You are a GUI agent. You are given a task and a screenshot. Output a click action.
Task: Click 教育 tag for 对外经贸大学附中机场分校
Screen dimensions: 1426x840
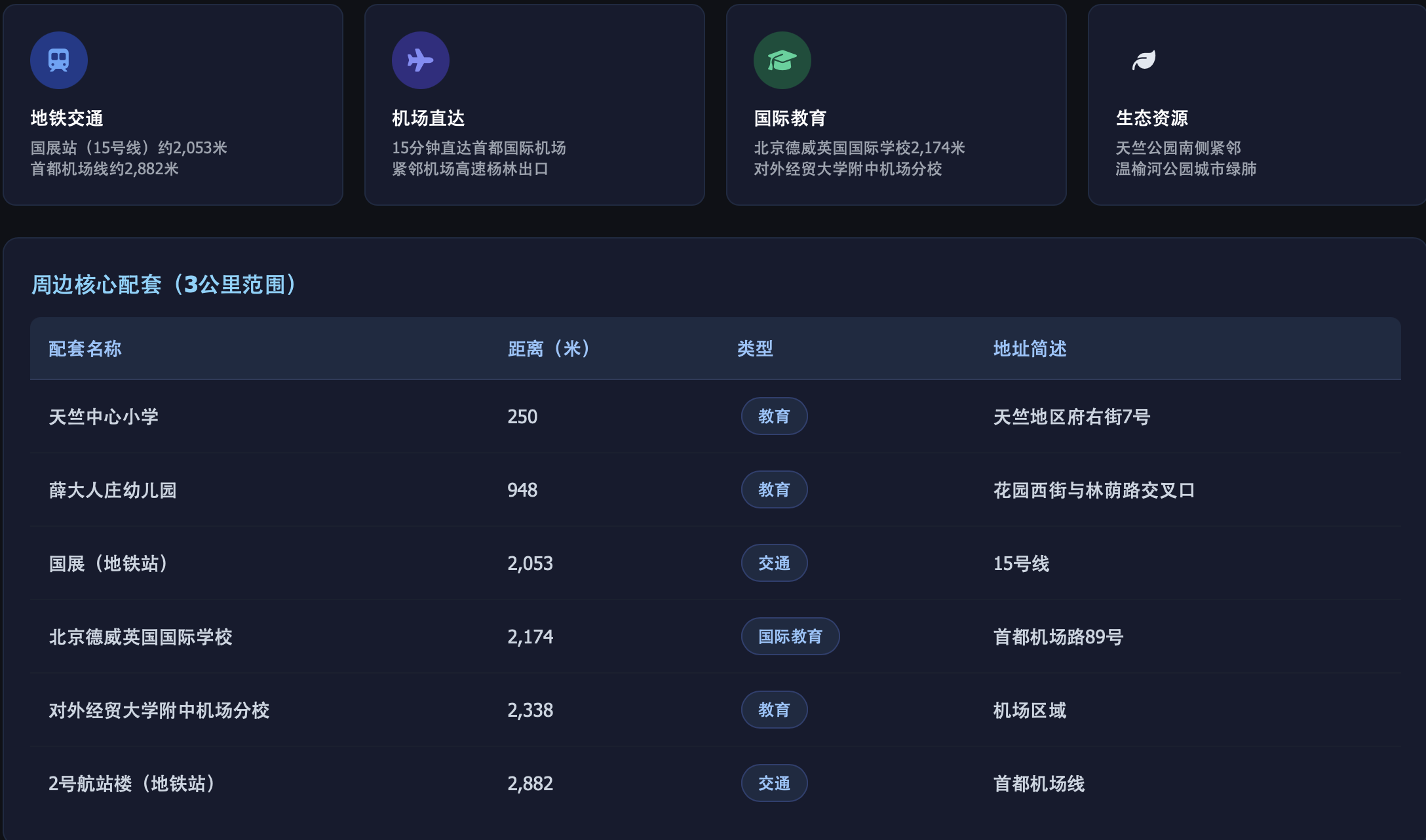click(774, 710)
